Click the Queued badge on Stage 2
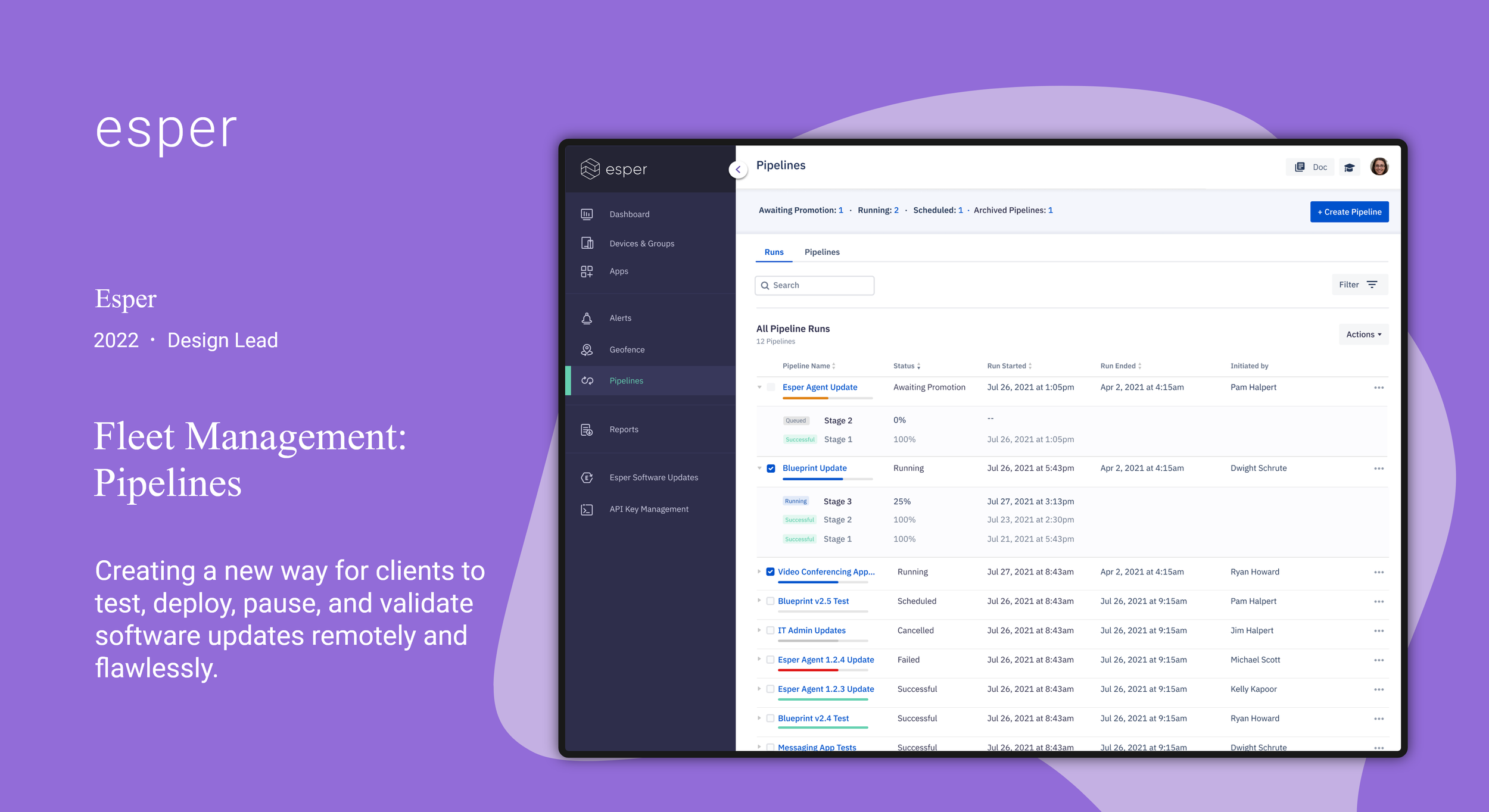 (795, 420)
